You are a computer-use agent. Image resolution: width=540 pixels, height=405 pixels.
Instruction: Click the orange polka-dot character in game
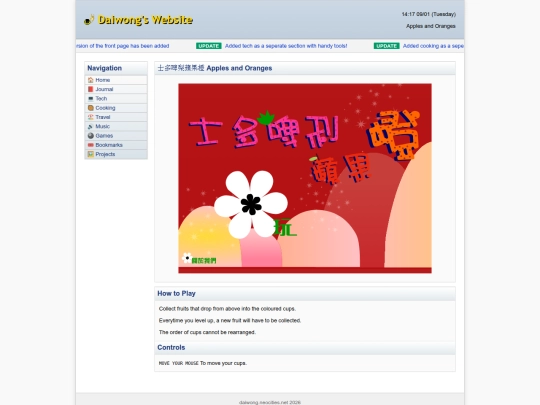pos(393,135)
